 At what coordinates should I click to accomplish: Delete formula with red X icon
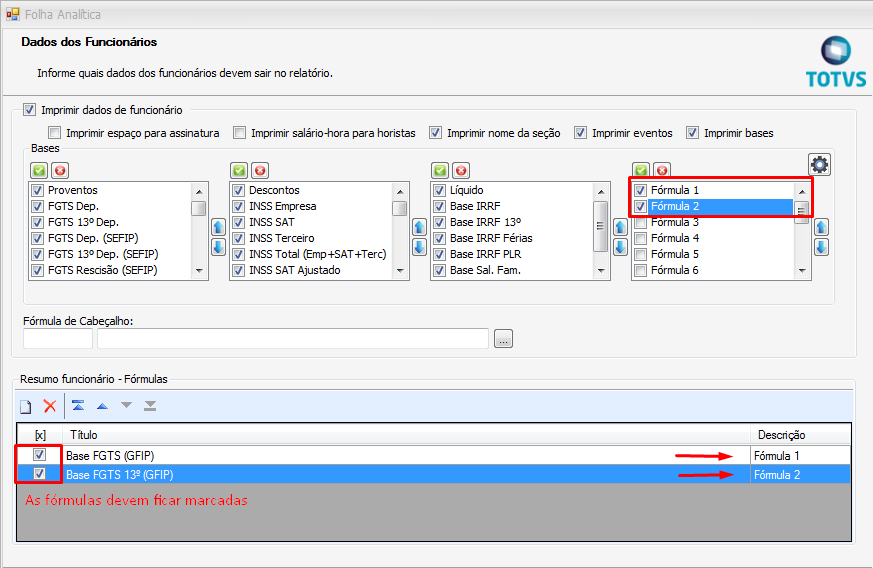[50, 406]
